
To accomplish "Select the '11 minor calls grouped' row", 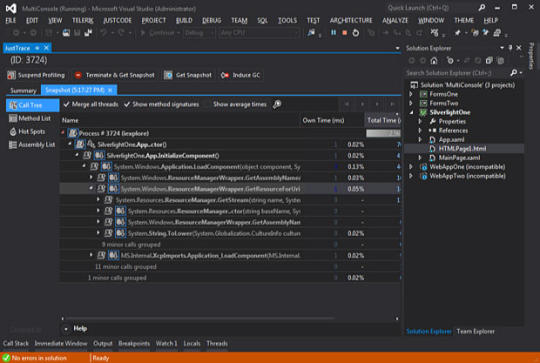I will point(230,267).
